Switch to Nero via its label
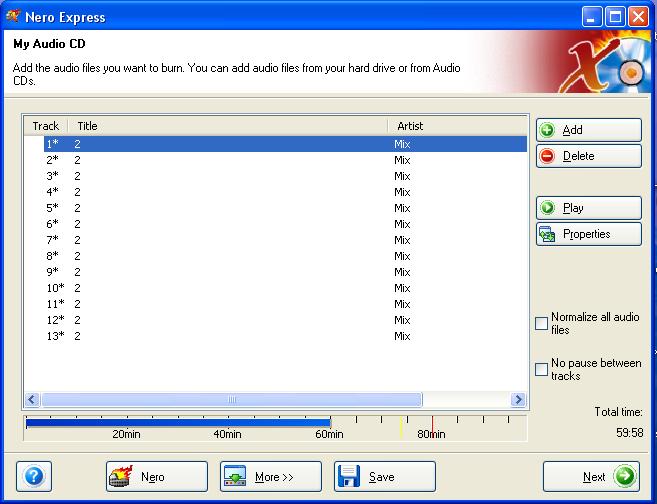Screen dimensions: 657x504 pyautogui.click(x=153, y=477)
